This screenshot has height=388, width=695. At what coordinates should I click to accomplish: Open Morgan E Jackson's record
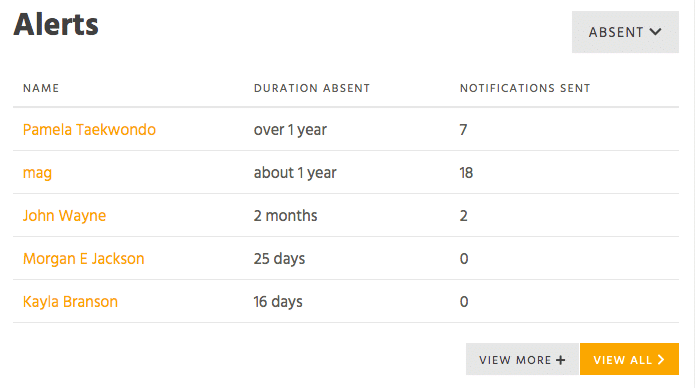click(83, 259)
